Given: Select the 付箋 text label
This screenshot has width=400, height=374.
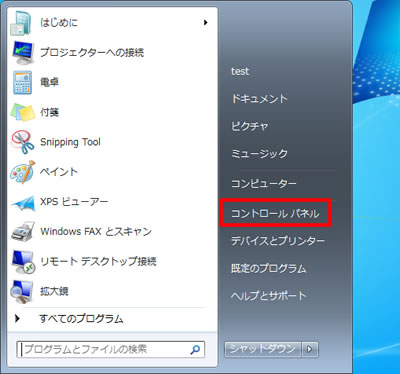Looking at the screenshot, I should point(49,112).
